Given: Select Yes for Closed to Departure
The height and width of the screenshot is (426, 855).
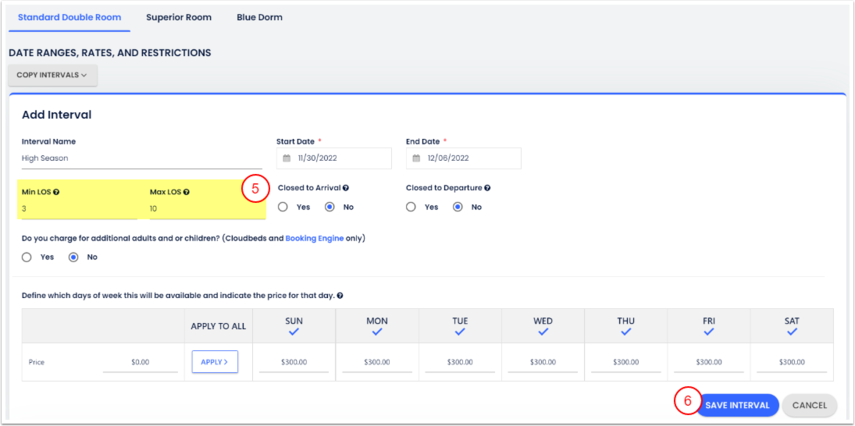Looking at the screenshot, I should [411, 207].
